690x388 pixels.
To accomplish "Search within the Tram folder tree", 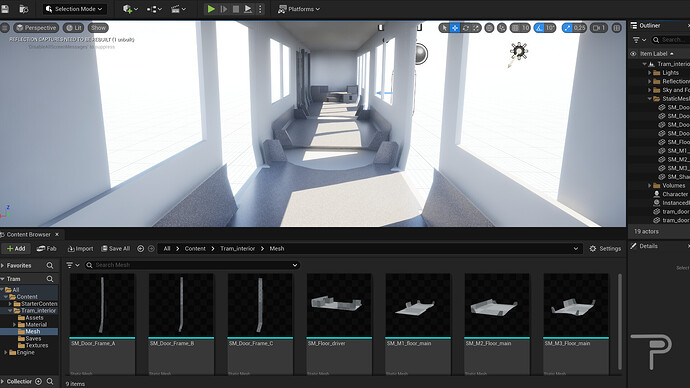I will (x=50, y=279).
